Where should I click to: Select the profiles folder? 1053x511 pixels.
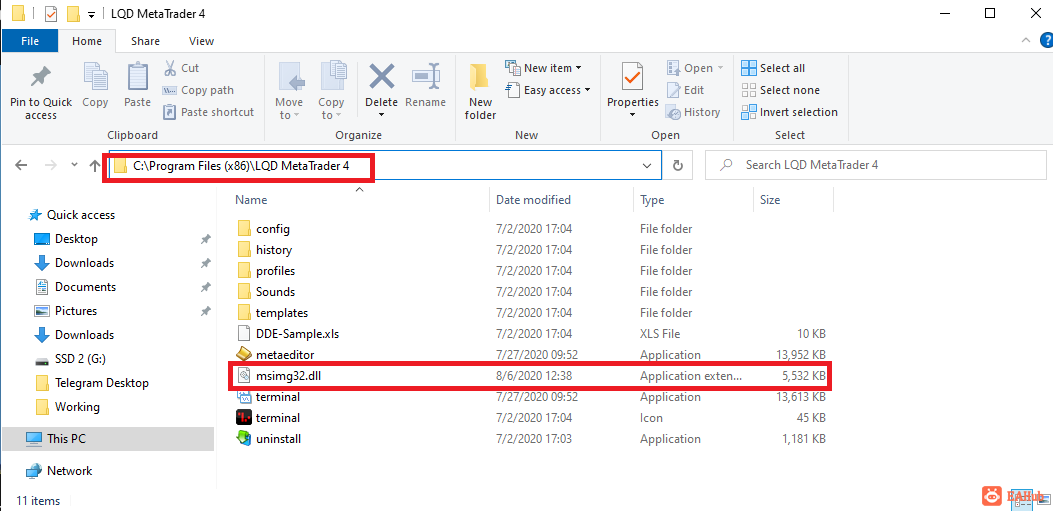[531, 271]
